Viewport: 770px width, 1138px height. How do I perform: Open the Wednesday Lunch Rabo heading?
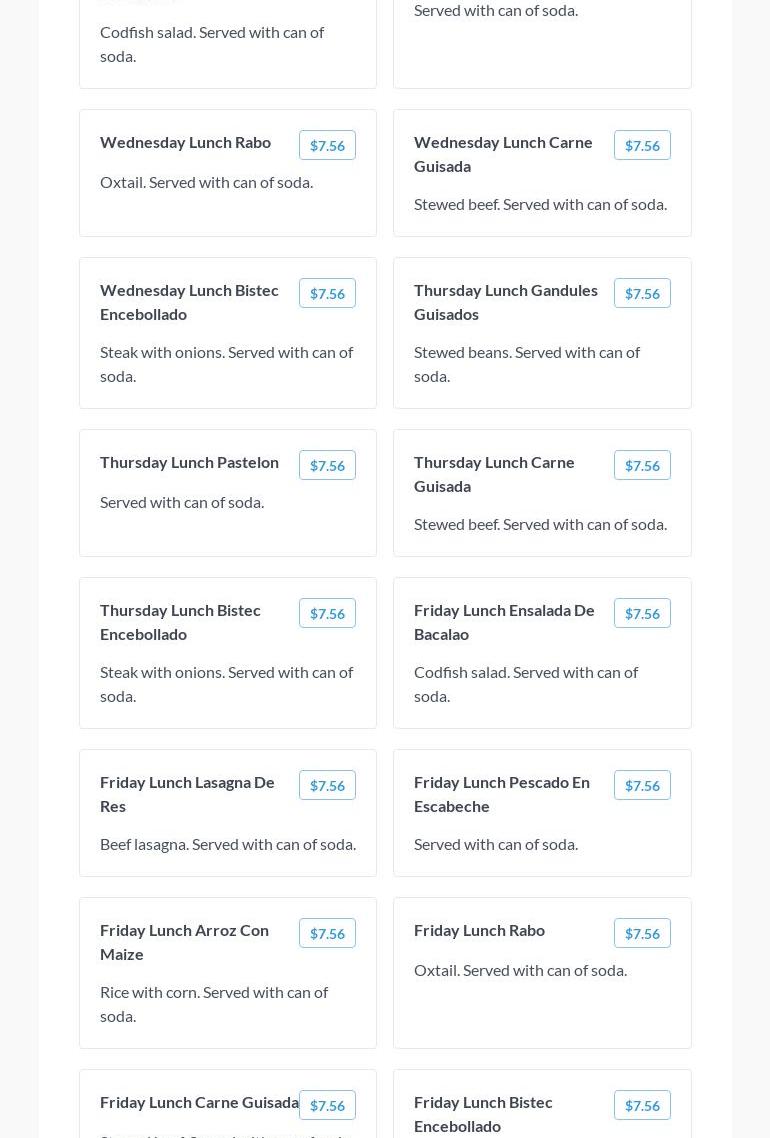[x=186, y=142]
